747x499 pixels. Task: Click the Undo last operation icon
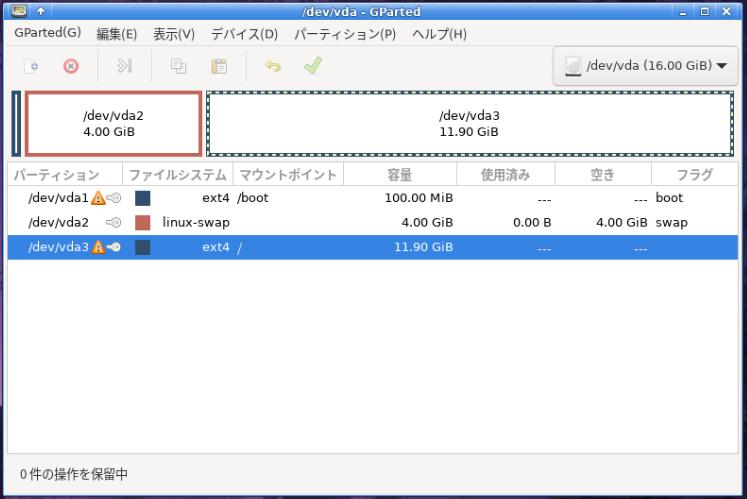coord(273,66)
